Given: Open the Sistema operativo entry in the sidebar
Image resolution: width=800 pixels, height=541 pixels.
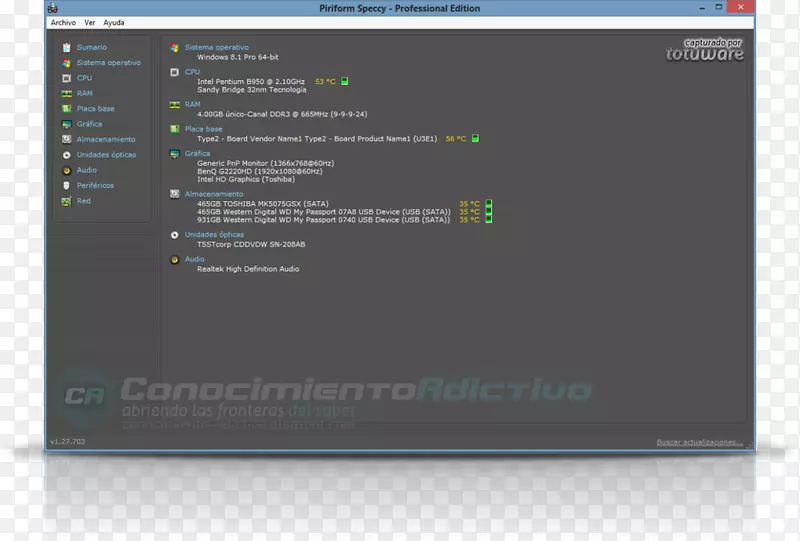Looking at the screenshot, I should (108, 63).
